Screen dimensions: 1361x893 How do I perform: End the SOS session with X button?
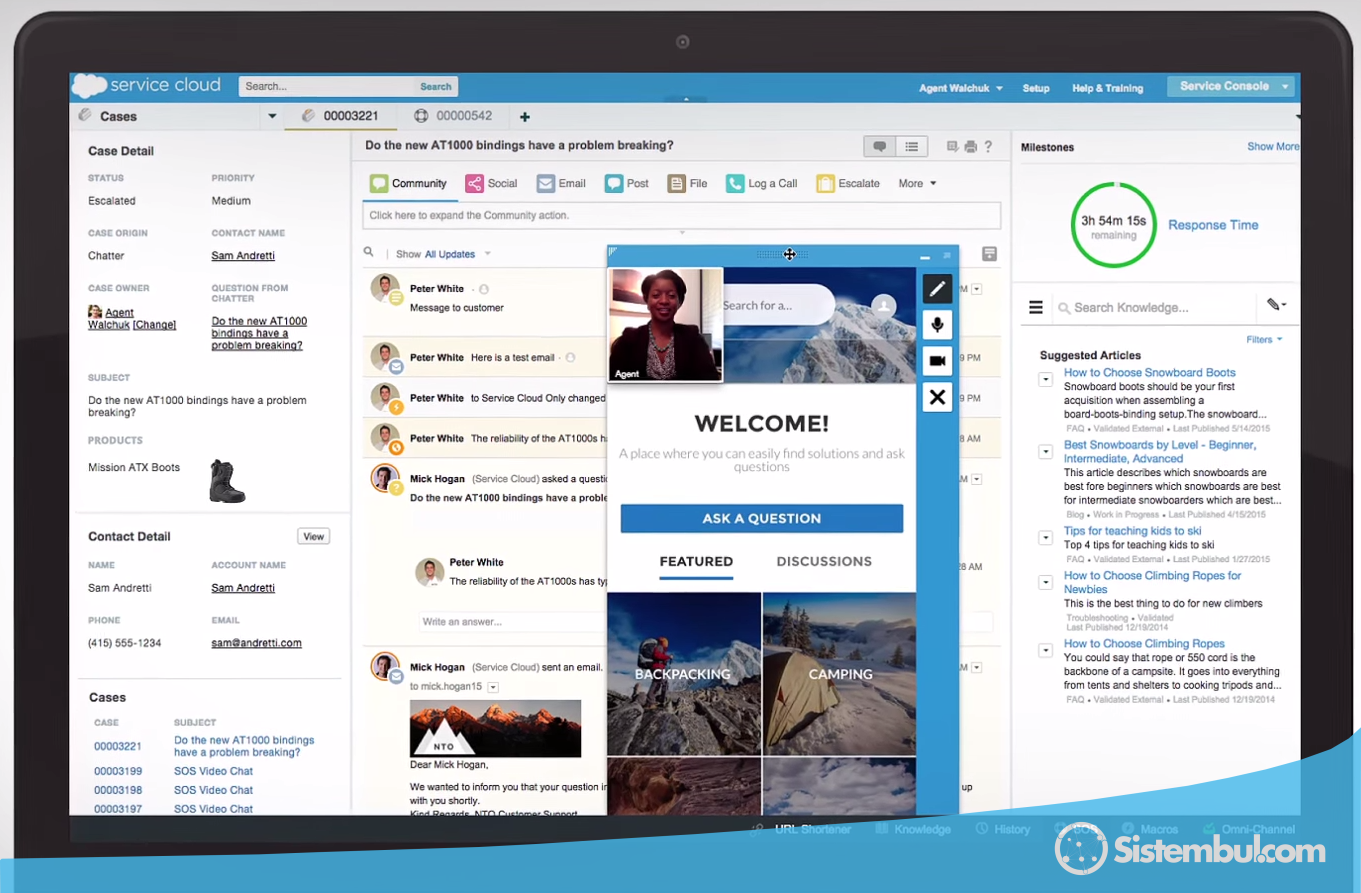point(937,397)
